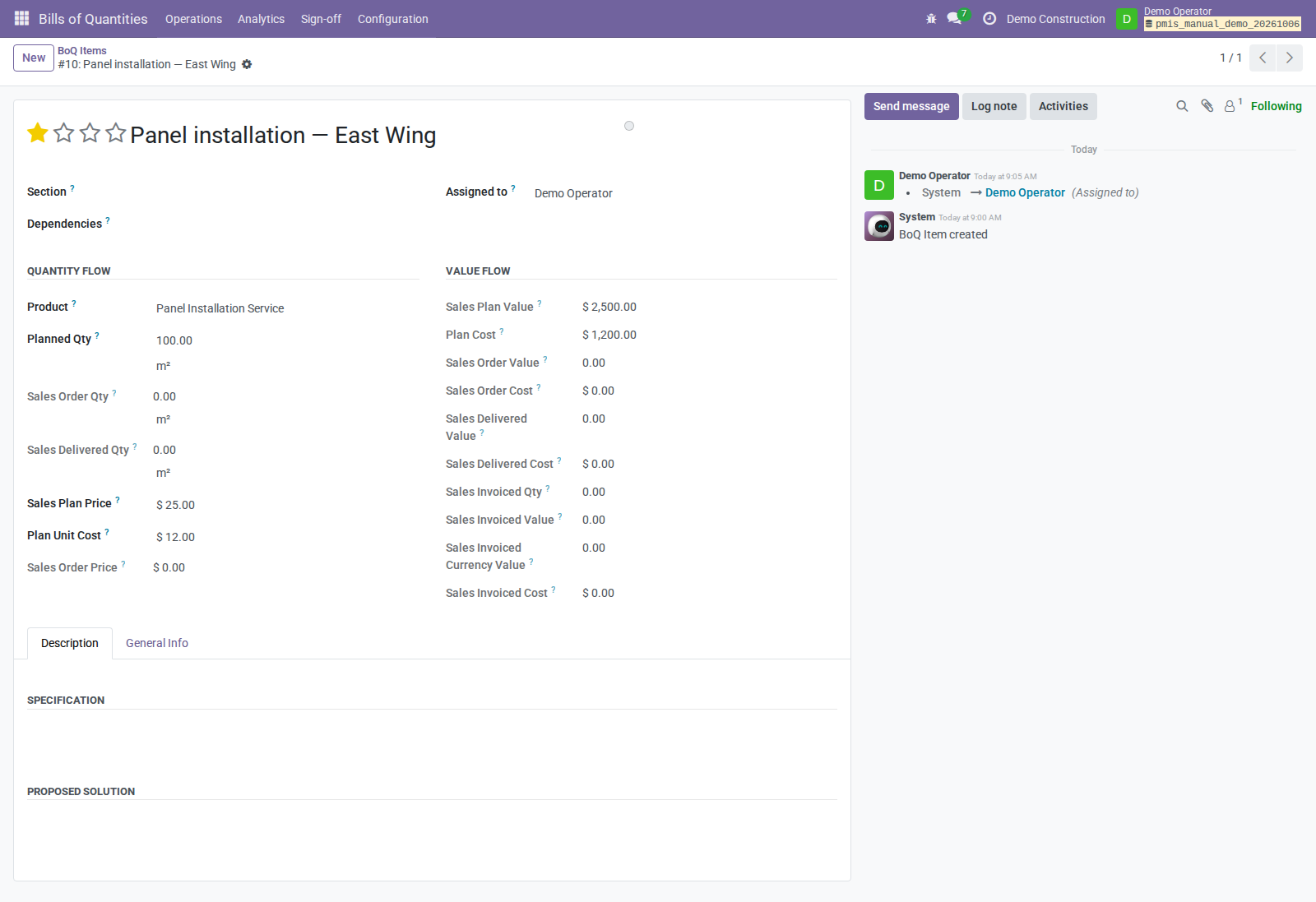This screenshot has height=902, width=1316.
Task: Switch to General Info tab
Action: (x=157, y=643)
